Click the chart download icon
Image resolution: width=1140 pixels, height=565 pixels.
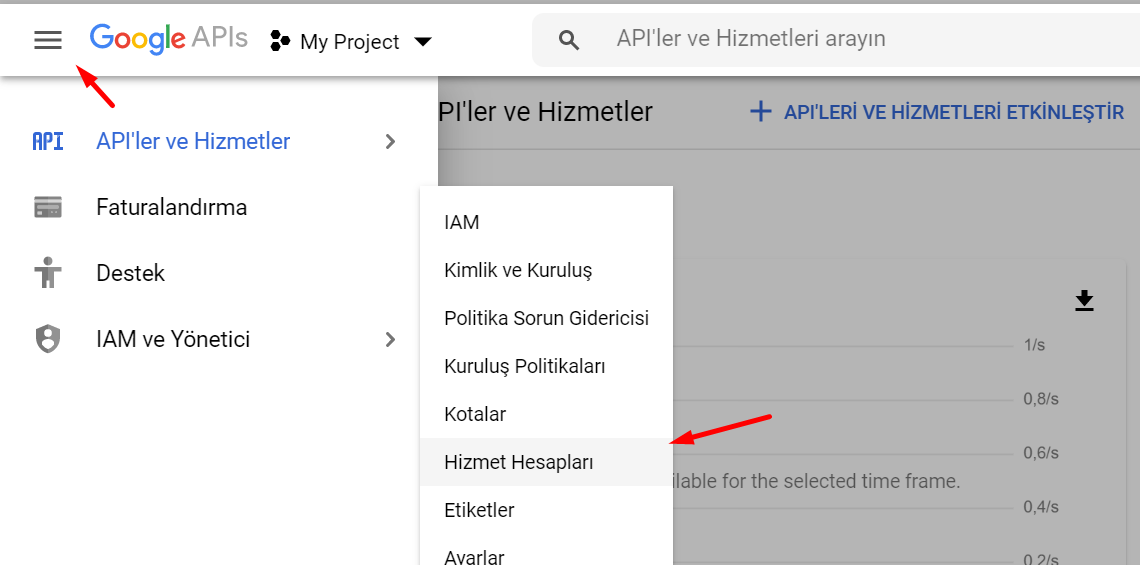click(x=1085, y=300)
